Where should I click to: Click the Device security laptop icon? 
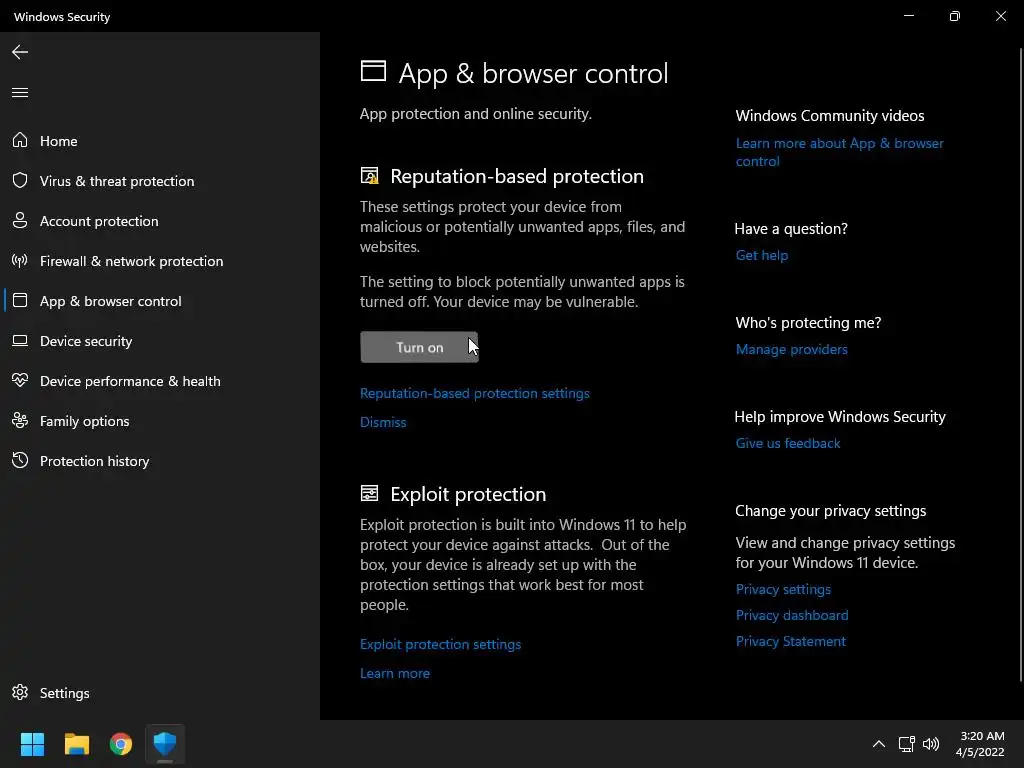[20, 341]
